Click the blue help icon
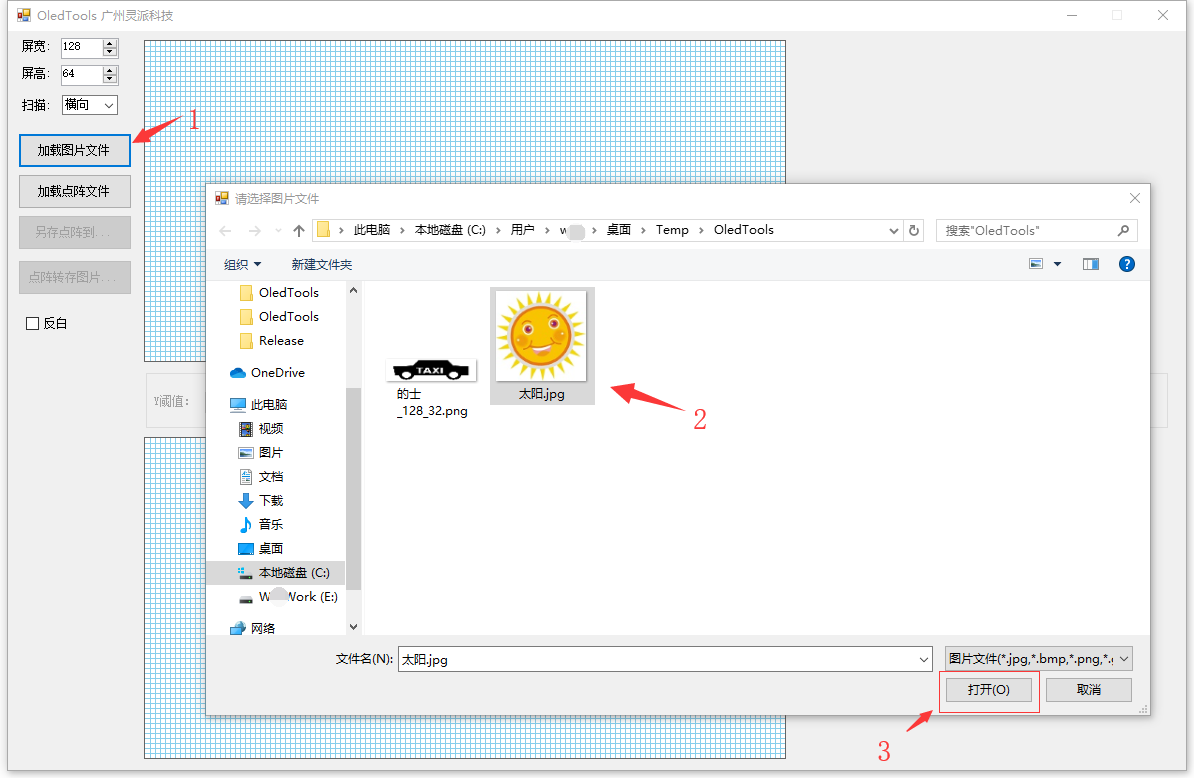The image size is (1194, 778). (x=1127, y=264)
